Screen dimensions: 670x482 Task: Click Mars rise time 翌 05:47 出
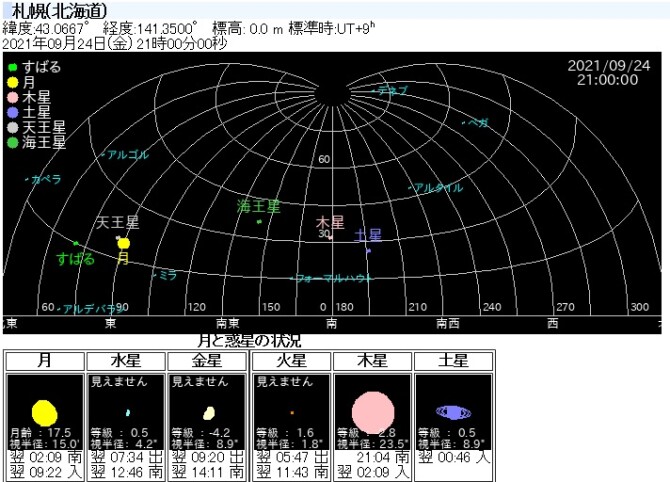tap(292, 458)
